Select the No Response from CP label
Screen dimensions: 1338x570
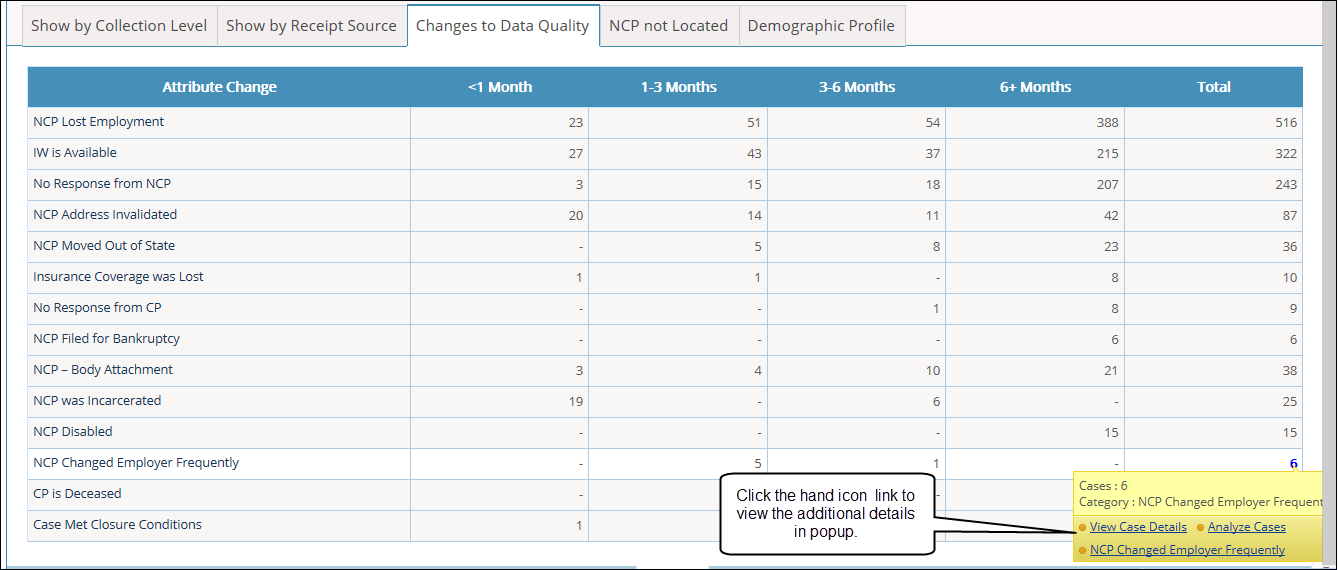tap(97, 308)
